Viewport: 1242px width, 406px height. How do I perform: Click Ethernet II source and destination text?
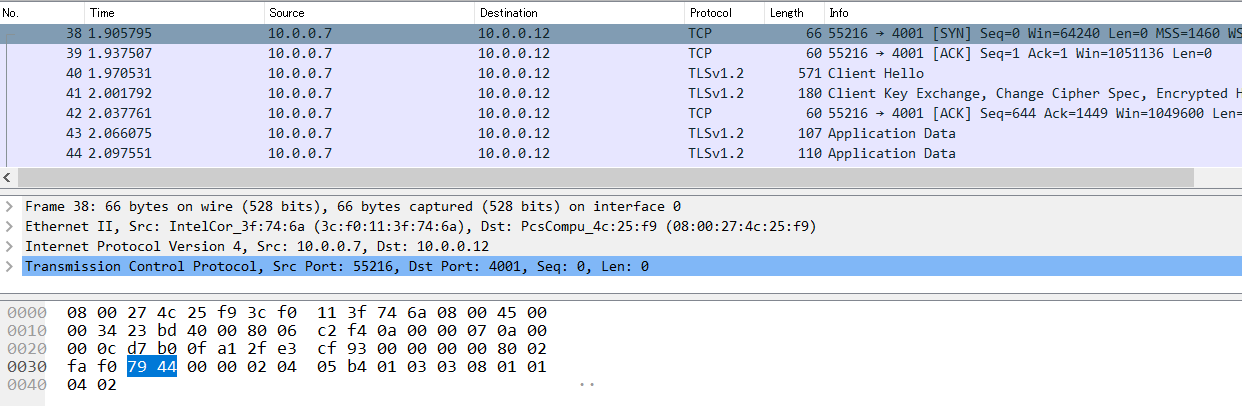coord(420,226)
